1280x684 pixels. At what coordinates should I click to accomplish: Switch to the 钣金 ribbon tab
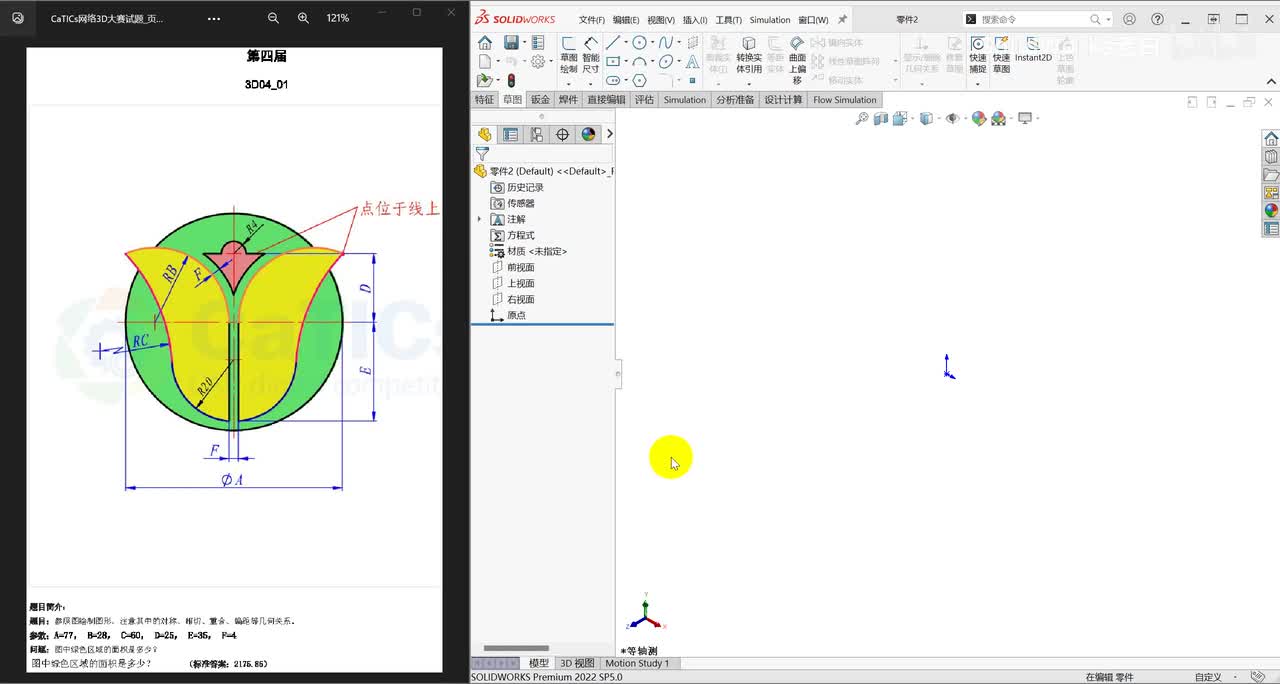540,100
